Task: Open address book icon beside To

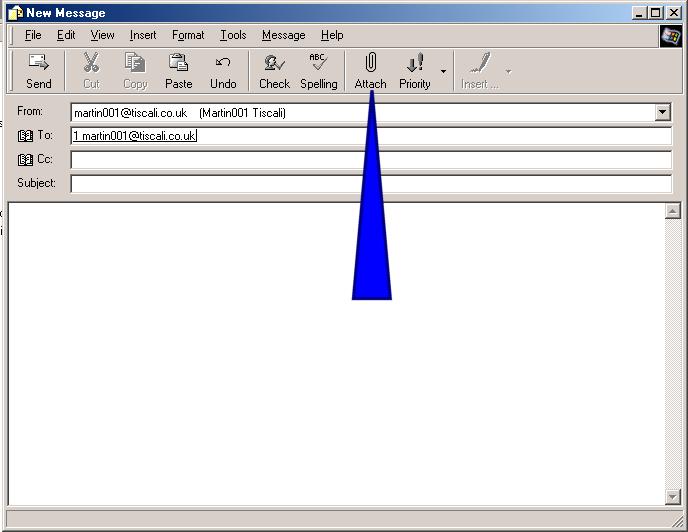Action: click(25, 136)
